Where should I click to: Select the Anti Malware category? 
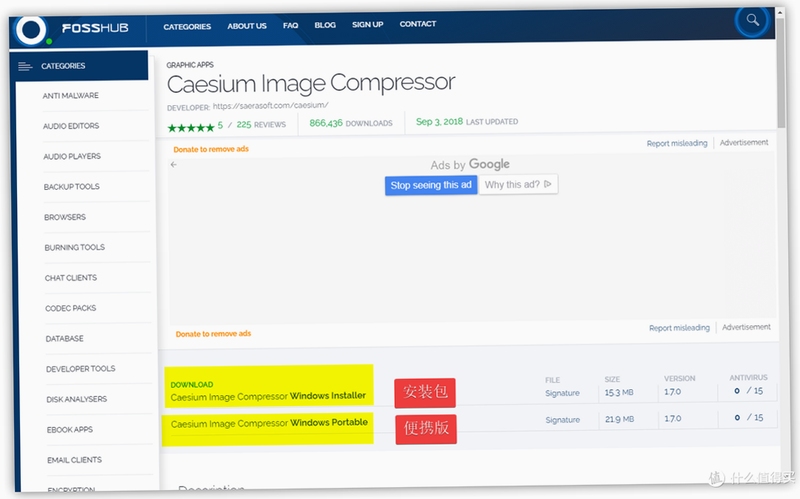pyautogui.click(x=71, y=95)
